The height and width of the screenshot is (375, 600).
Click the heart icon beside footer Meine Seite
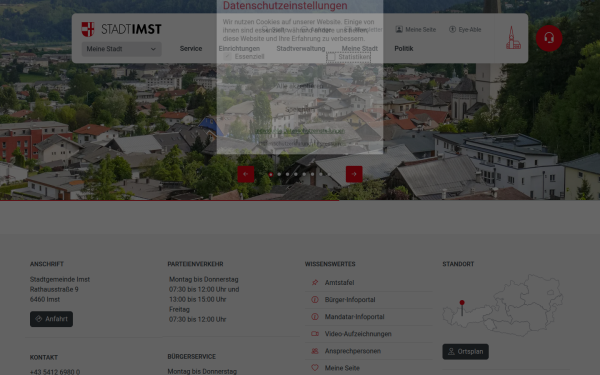[315, 368]
